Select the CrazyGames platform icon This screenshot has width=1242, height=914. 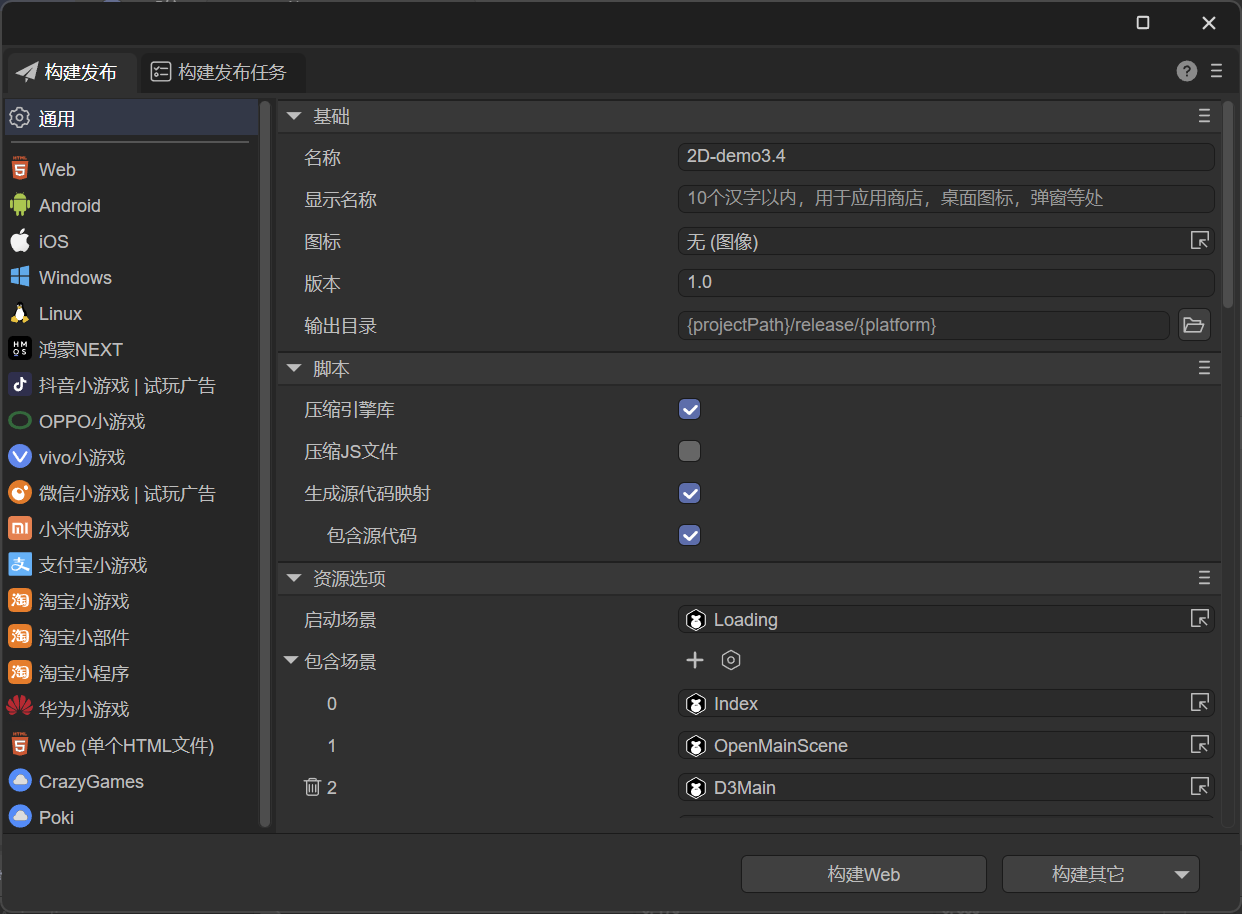click(20, 781)
